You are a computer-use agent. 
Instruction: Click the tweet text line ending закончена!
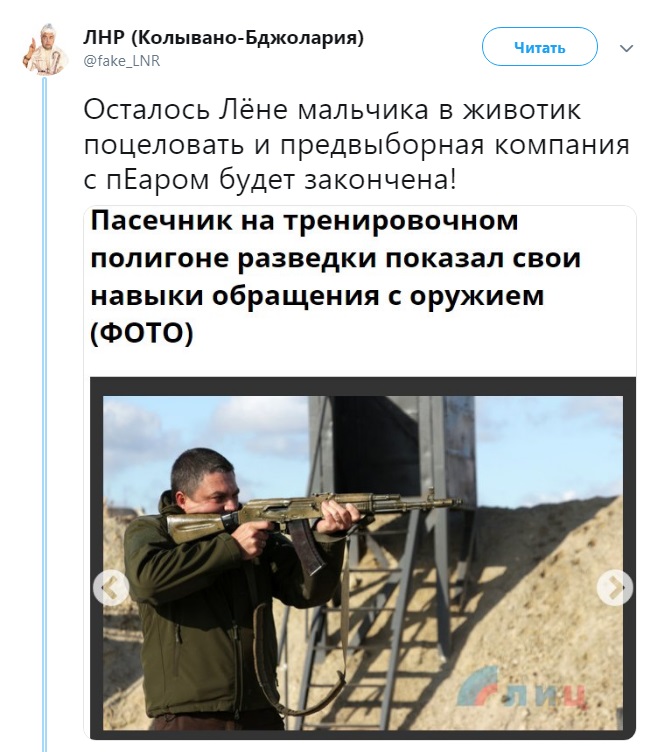pyautogui.click(x=270, y=180)
